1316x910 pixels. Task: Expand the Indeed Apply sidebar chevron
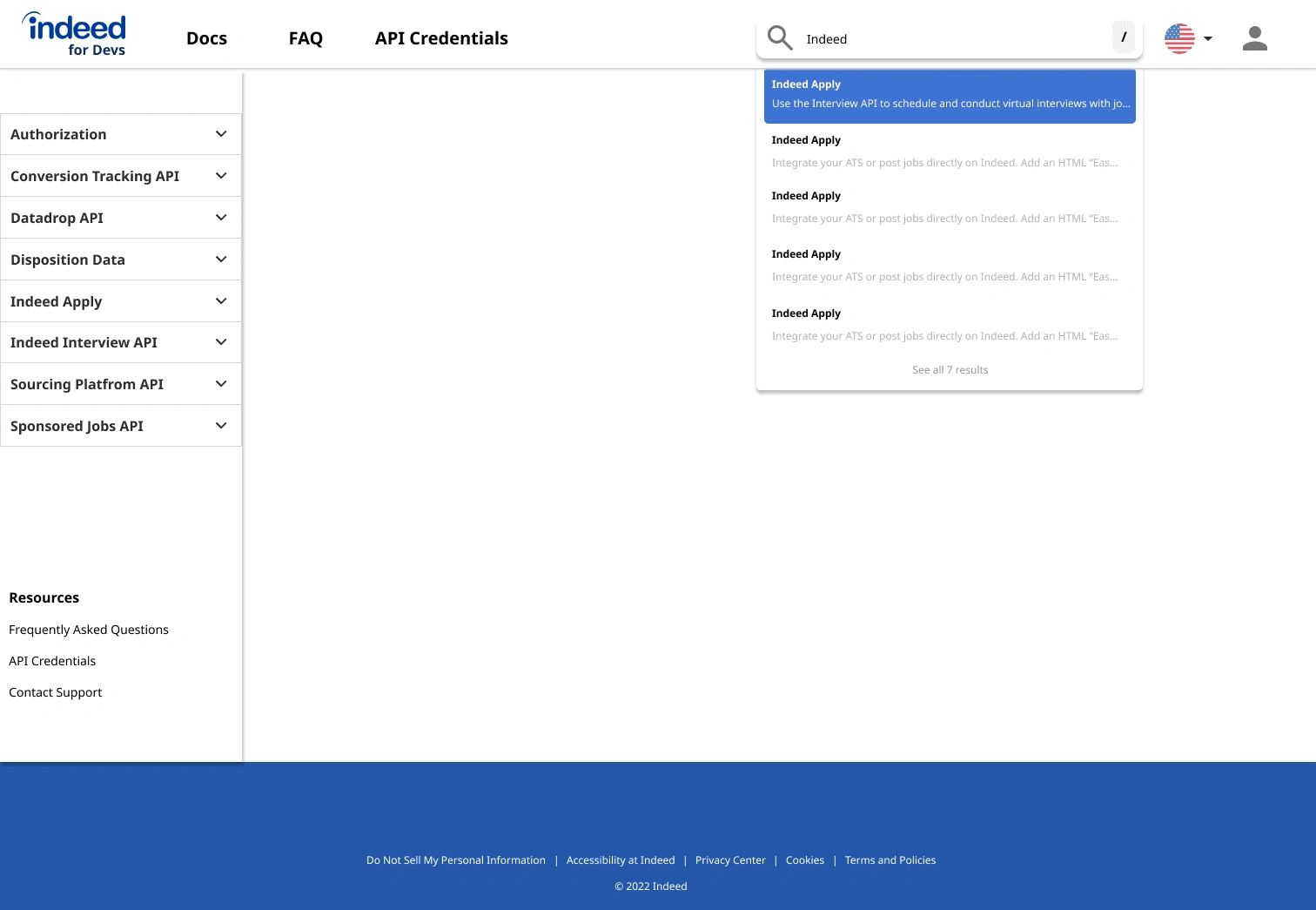click(221, 301)
